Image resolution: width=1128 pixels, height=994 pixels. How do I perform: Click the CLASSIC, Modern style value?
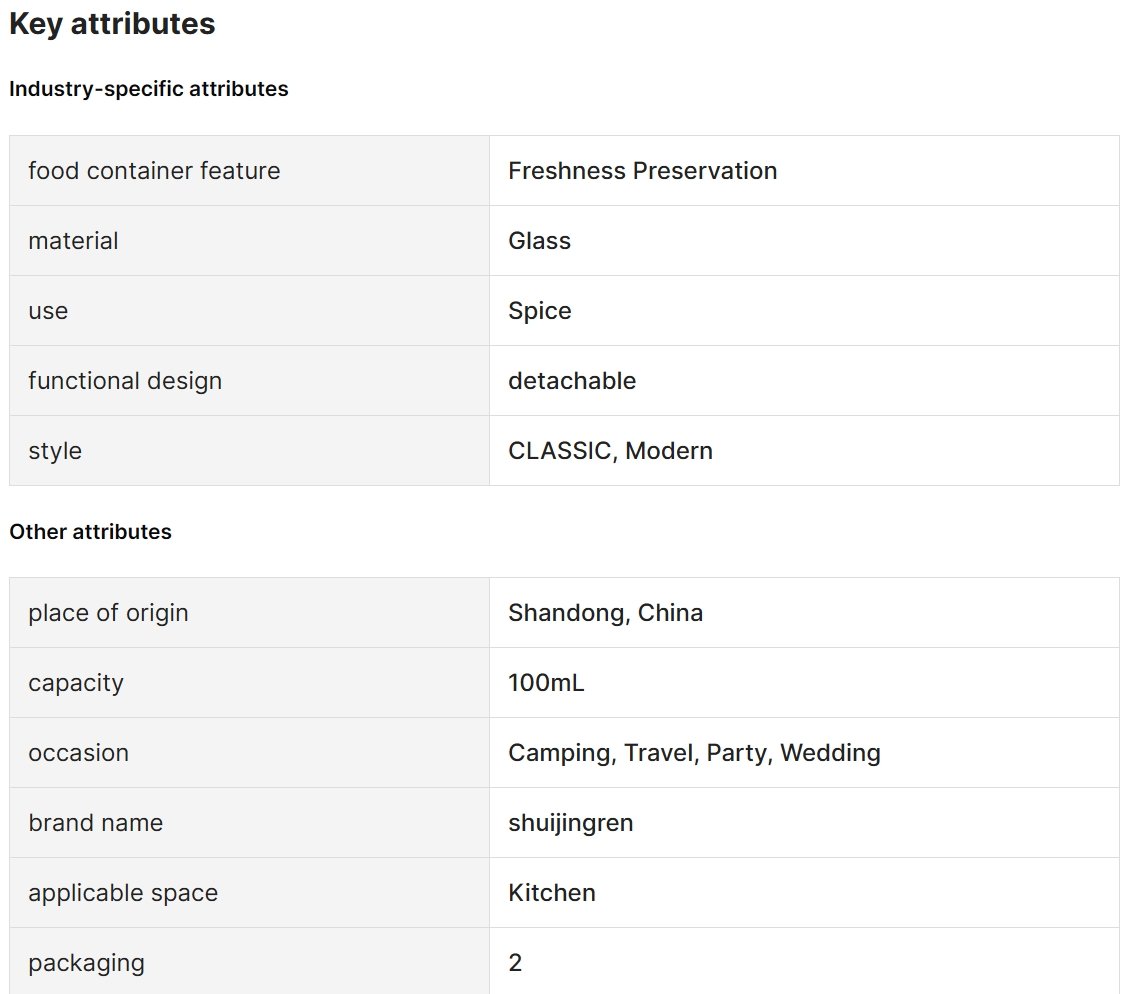[x=610, y=450]
